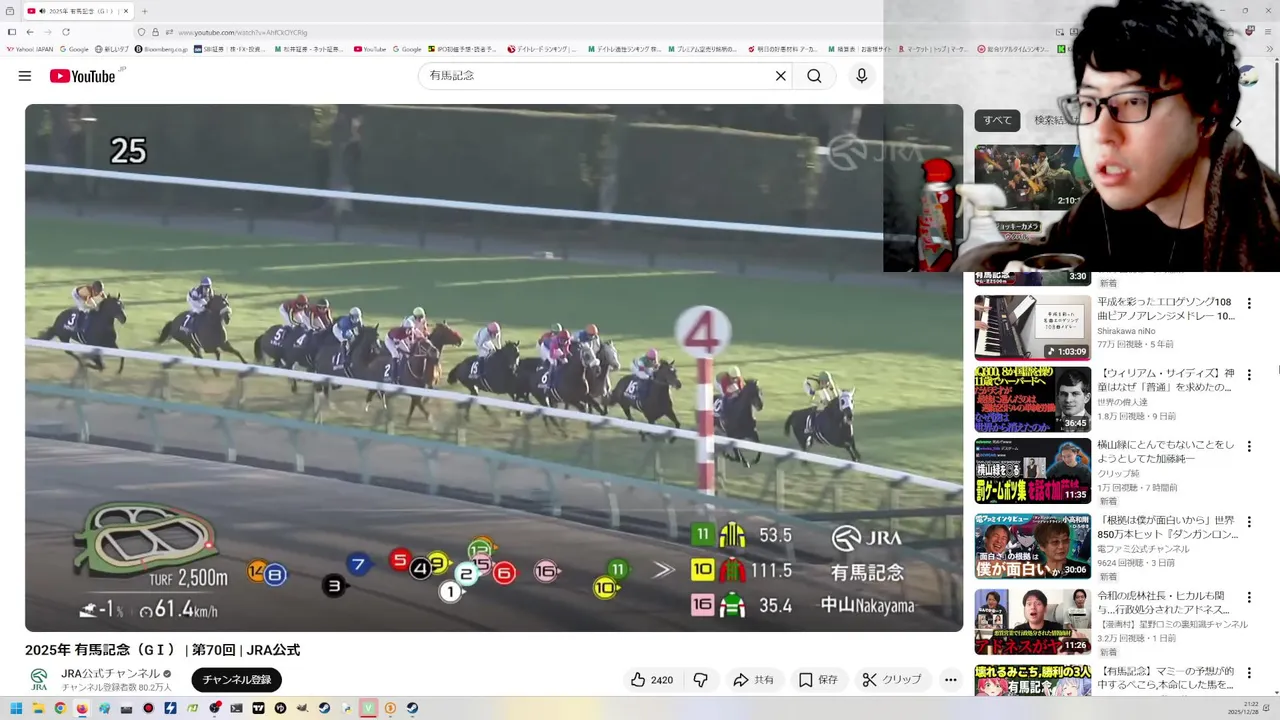The height and width of the screenshot is (720, 1280).
Task: Create a clip with クリップ
Action: 892,680
